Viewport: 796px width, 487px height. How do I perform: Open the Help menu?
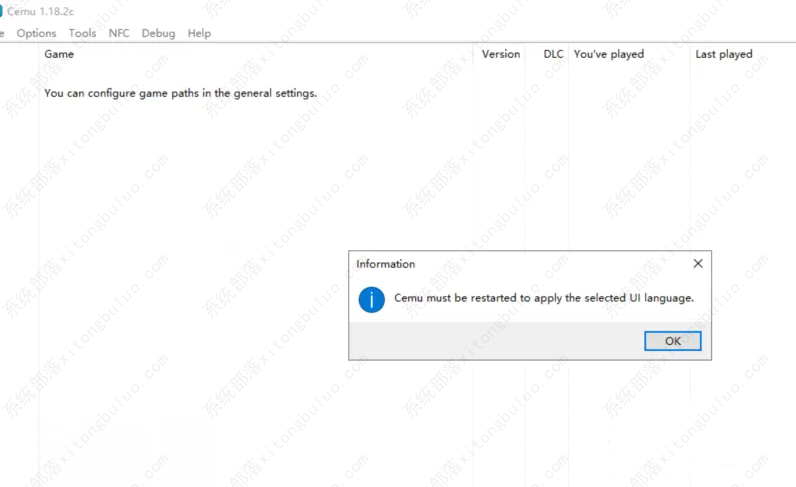[199, 33]
